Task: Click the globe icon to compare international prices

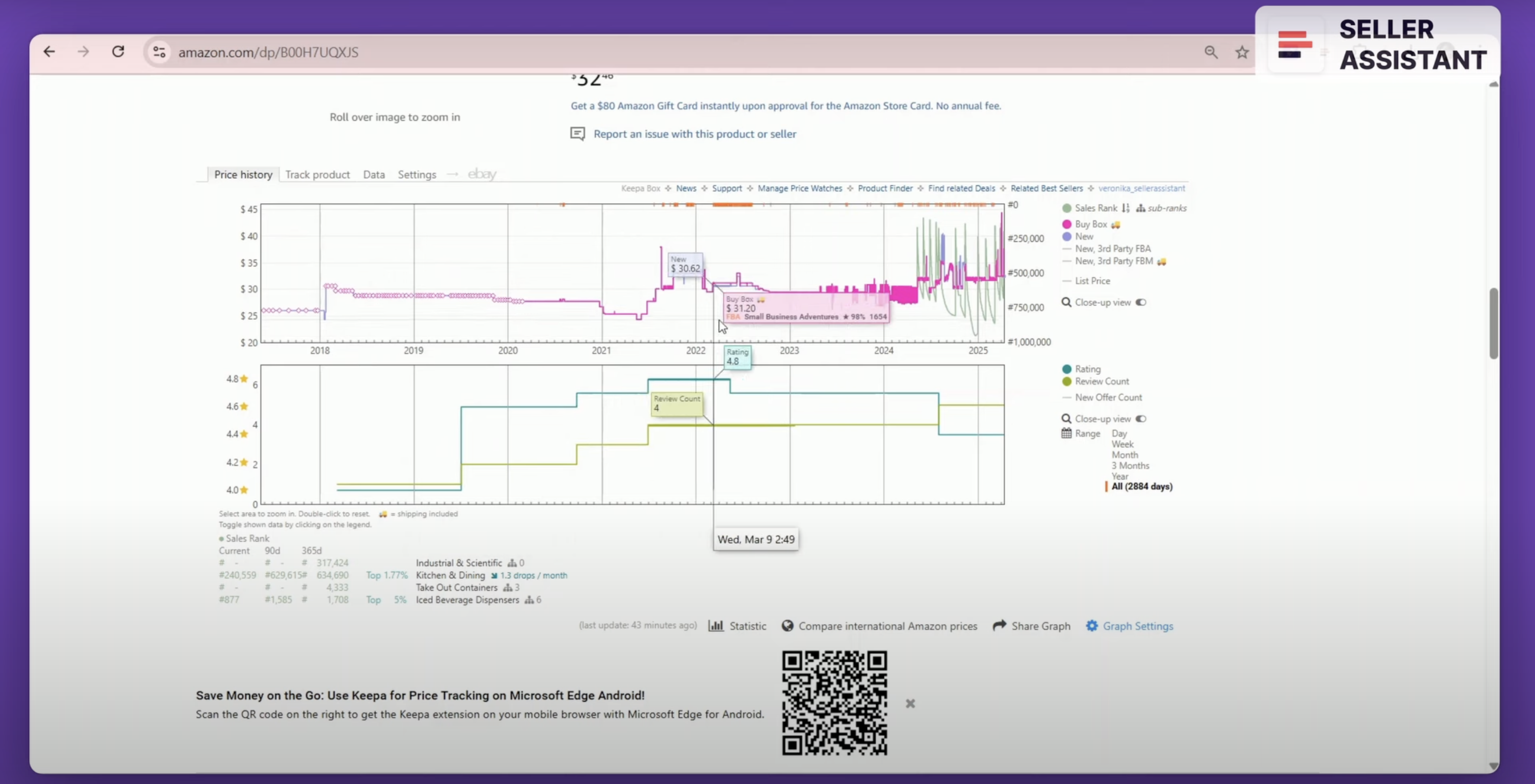Action: coord(787,626)
